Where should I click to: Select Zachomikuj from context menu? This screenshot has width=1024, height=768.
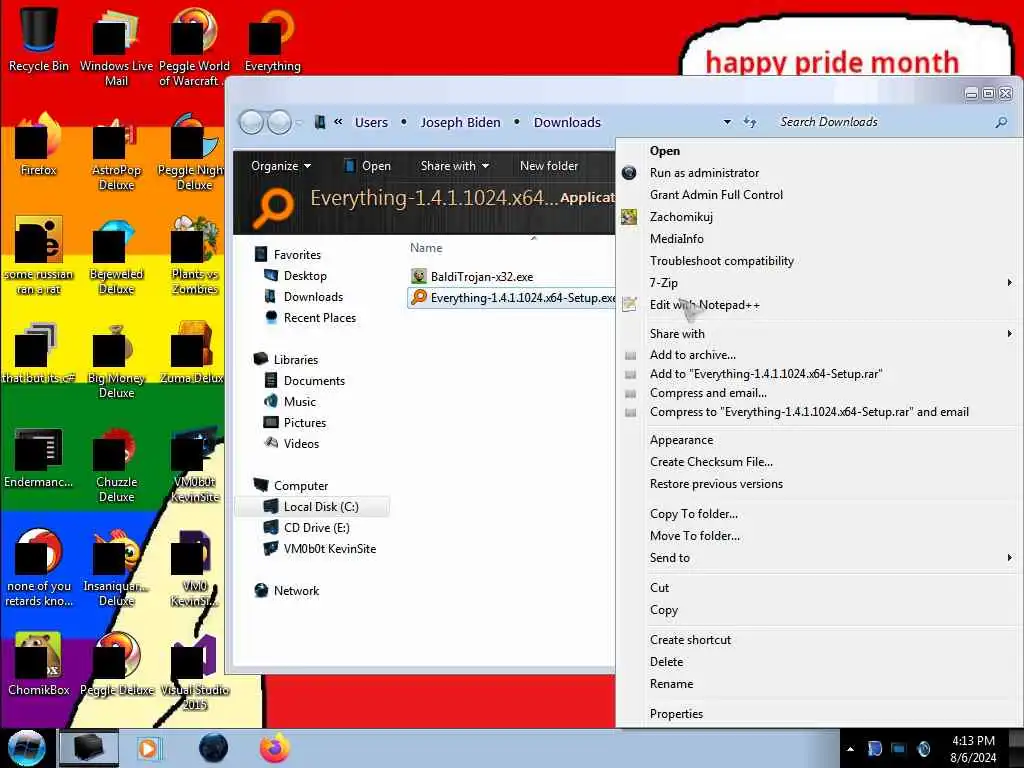coord(680,217)
